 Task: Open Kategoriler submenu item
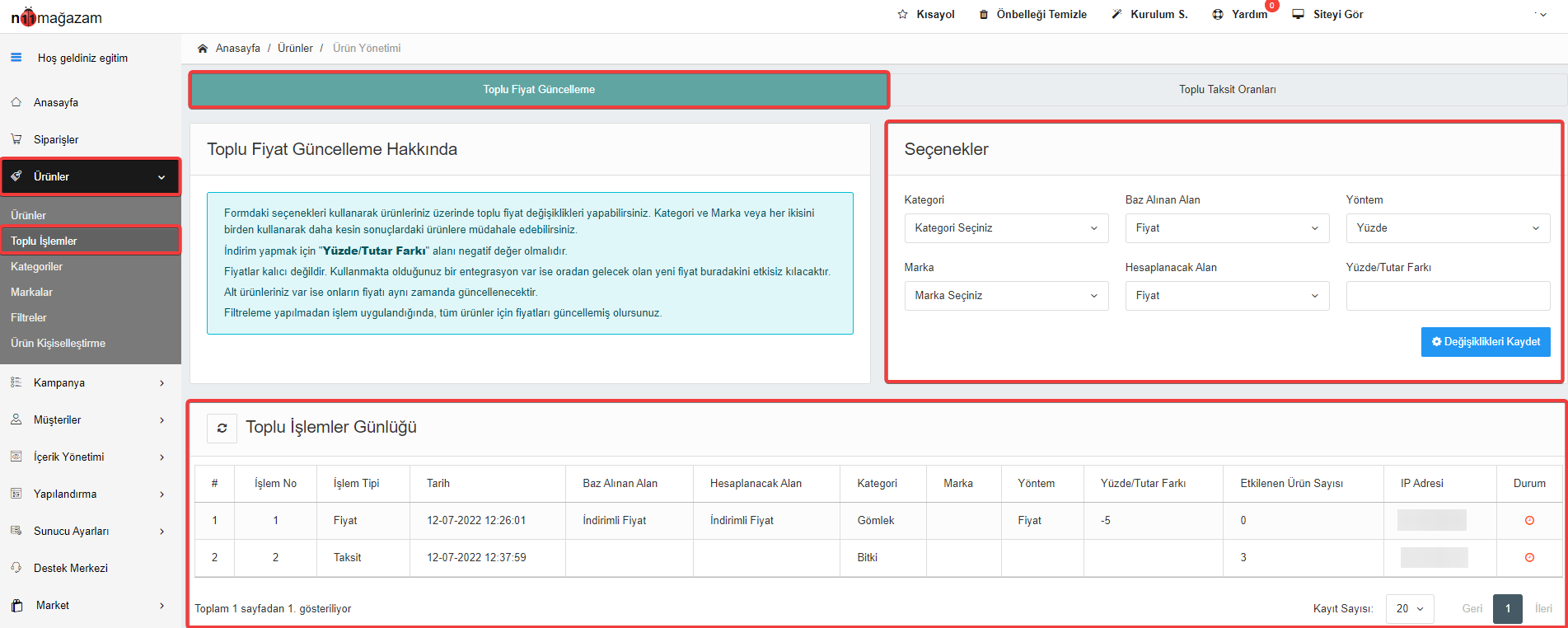click(36, 266)
